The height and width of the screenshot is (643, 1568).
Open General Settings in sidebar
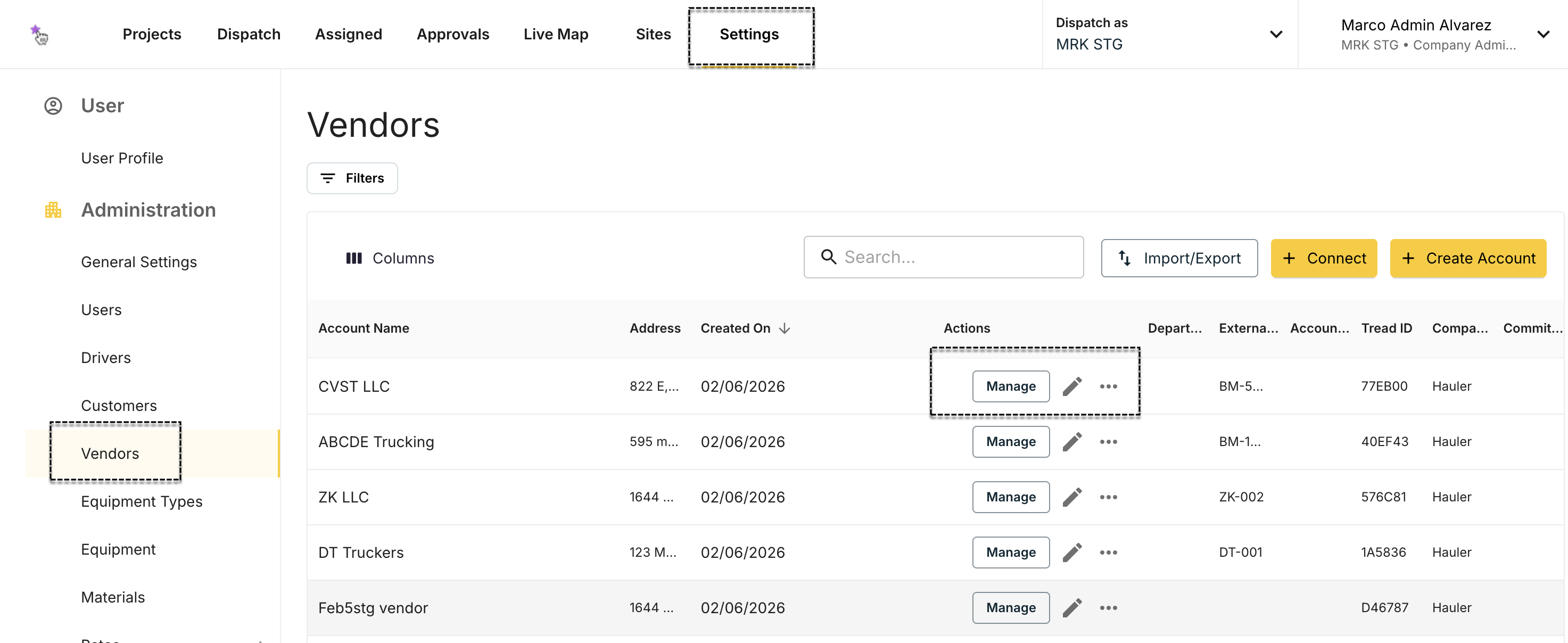139,262
